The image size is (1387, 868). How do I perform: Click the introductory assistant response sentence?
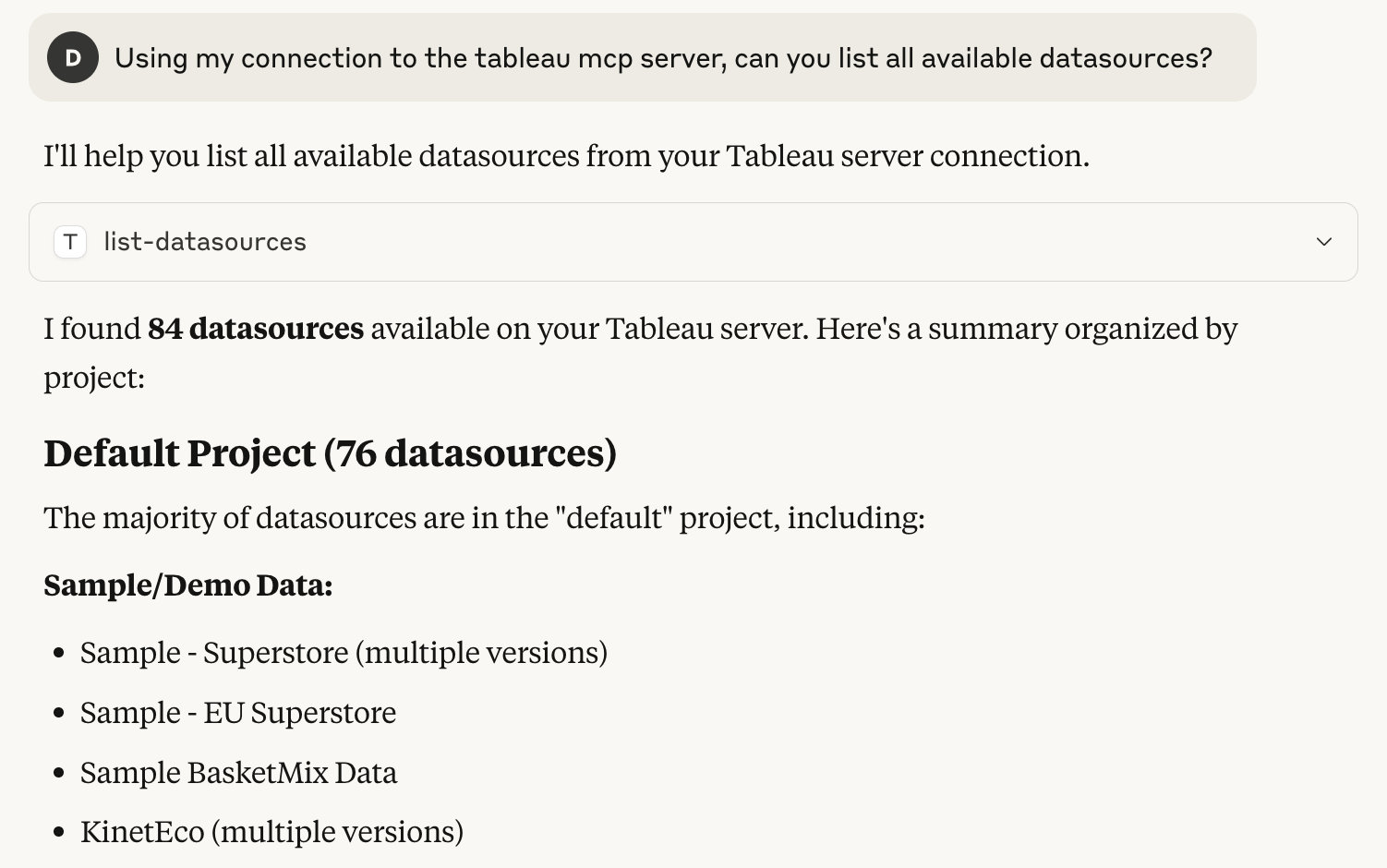[x=566, y=156]
